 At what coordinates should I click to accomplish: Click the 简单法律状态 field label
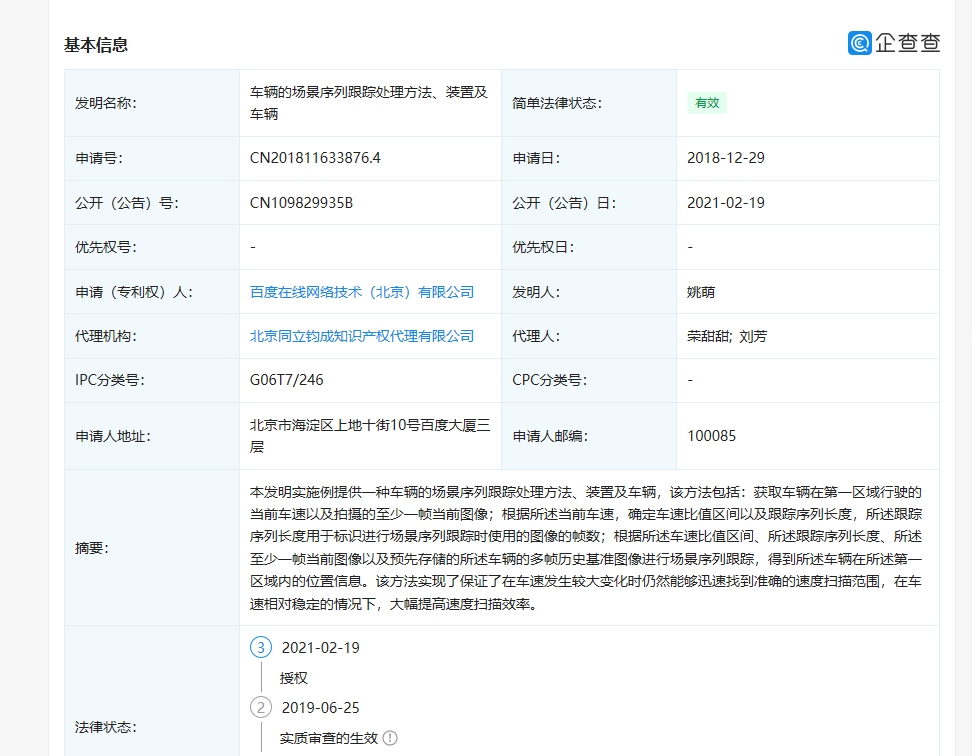point(557,103)
